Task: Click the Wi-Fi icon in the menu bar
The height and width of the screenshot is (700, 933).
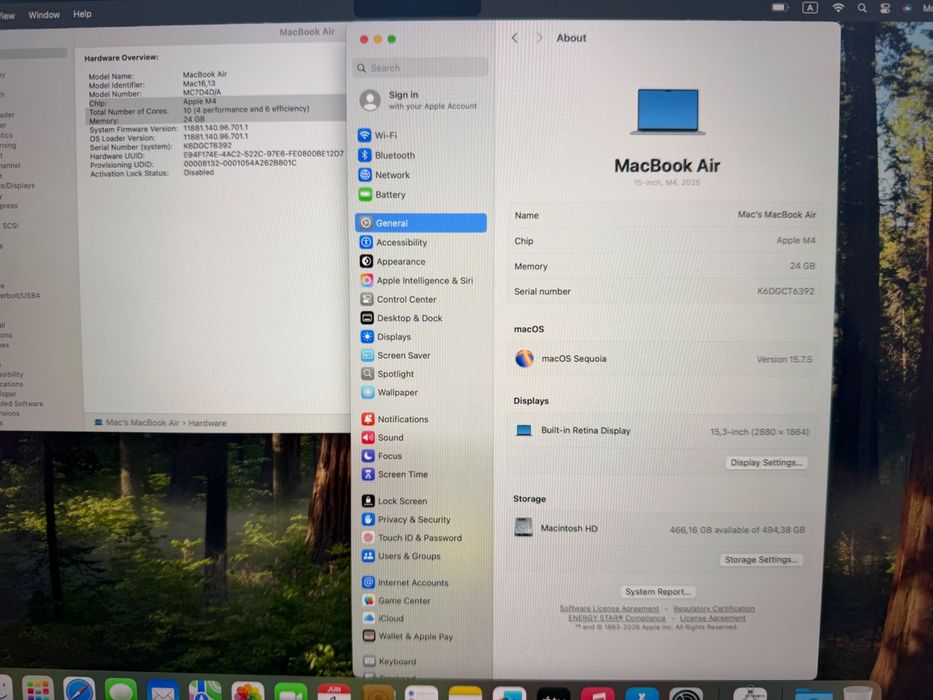Action: pos(838,8)
